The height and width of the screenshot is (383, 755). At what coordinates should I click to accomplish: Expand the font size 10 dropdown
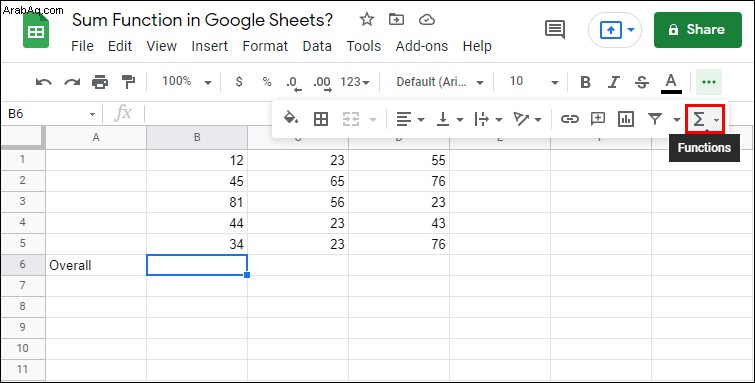pos(534,81)
